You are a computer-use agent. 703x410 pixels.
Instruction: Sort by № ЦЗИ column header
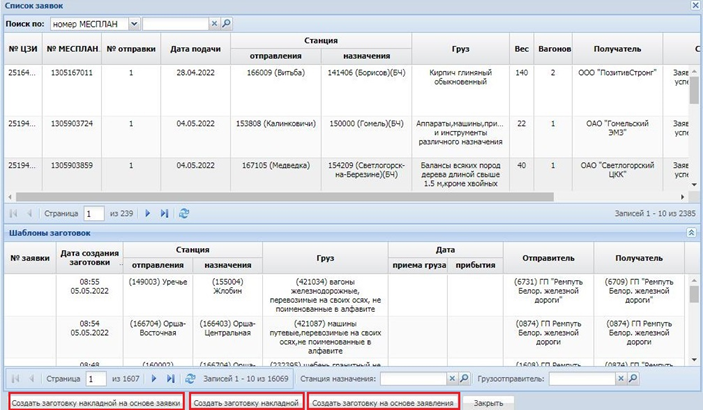pos(23,49)
